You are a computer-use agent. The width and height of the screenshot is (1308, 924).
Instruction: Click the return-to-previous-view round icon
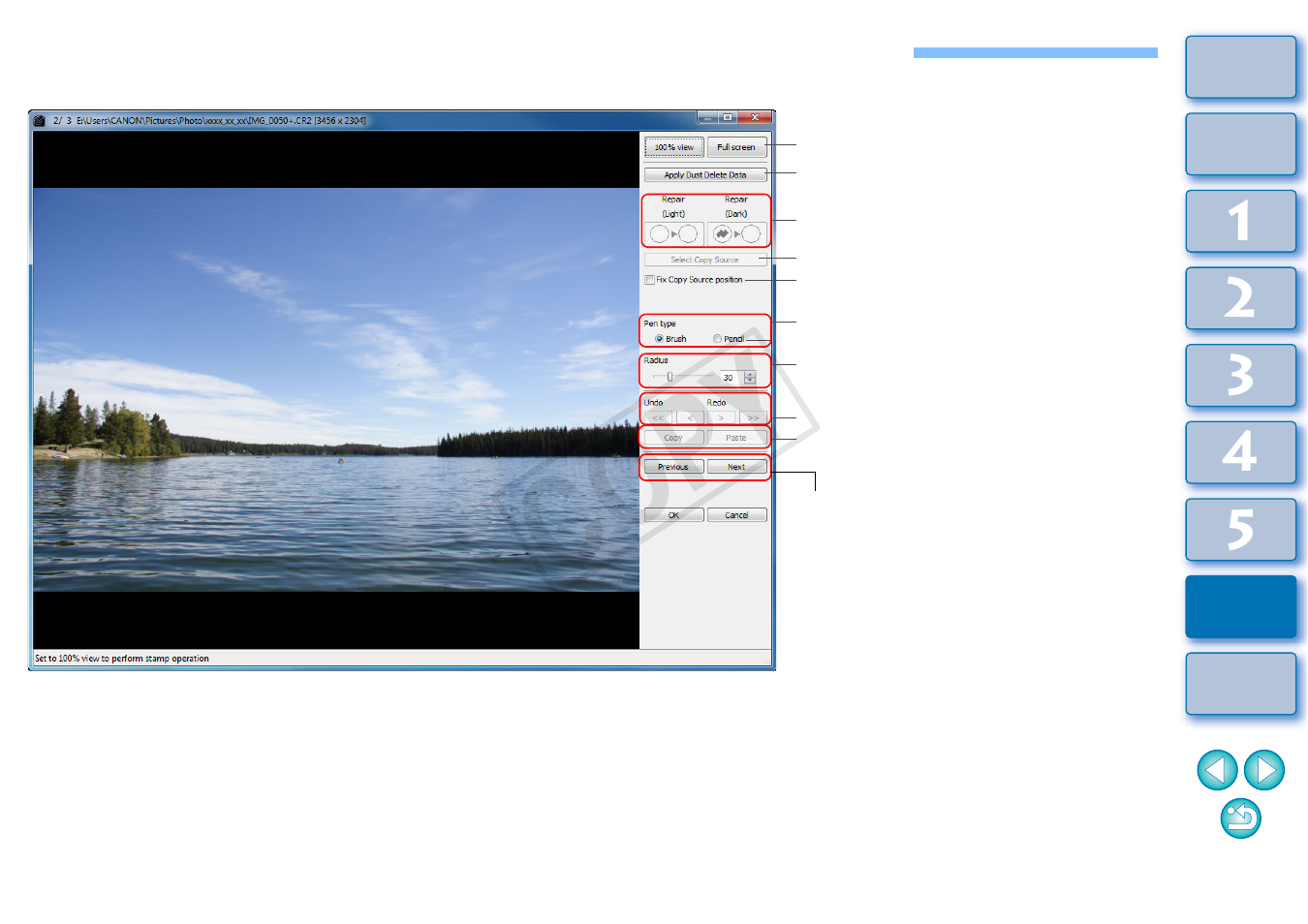tap(1241, 818)
